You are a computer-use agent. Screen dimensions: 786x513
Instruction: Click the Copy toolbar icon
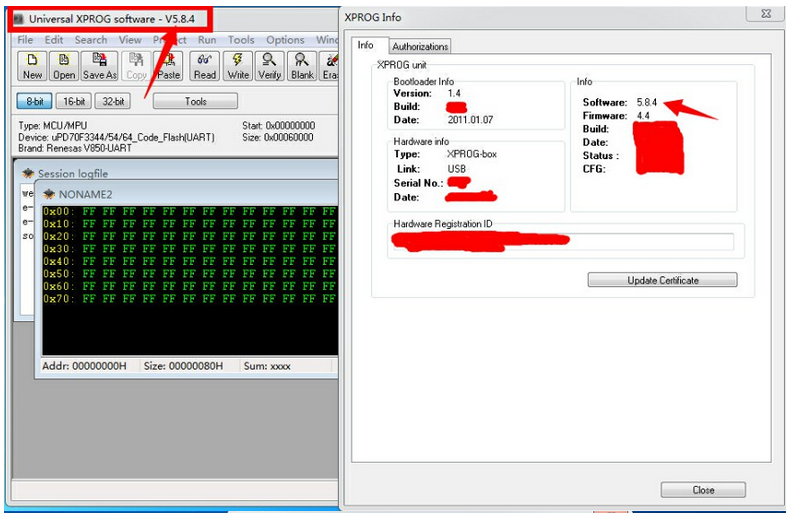136,66
